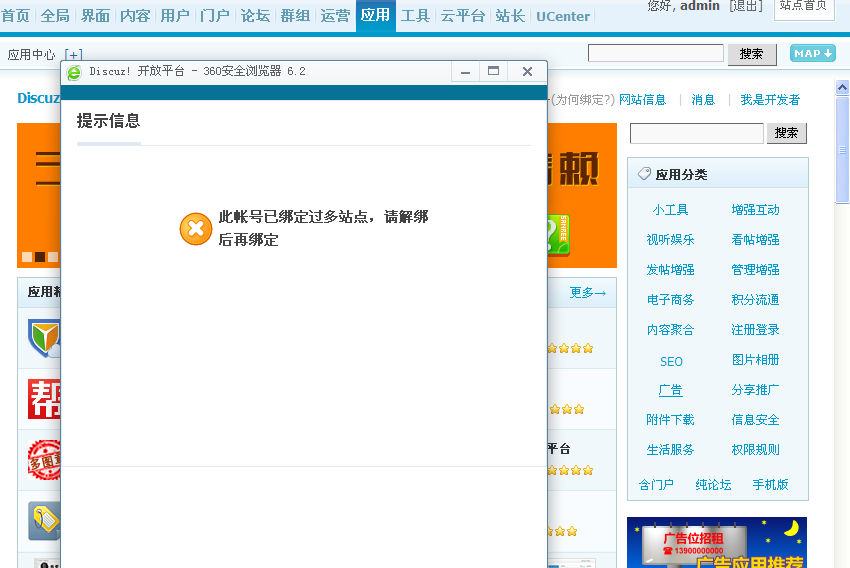Filter by 手机版 type
The height and width of the screenshot is (568, 850).
[770, 485]
